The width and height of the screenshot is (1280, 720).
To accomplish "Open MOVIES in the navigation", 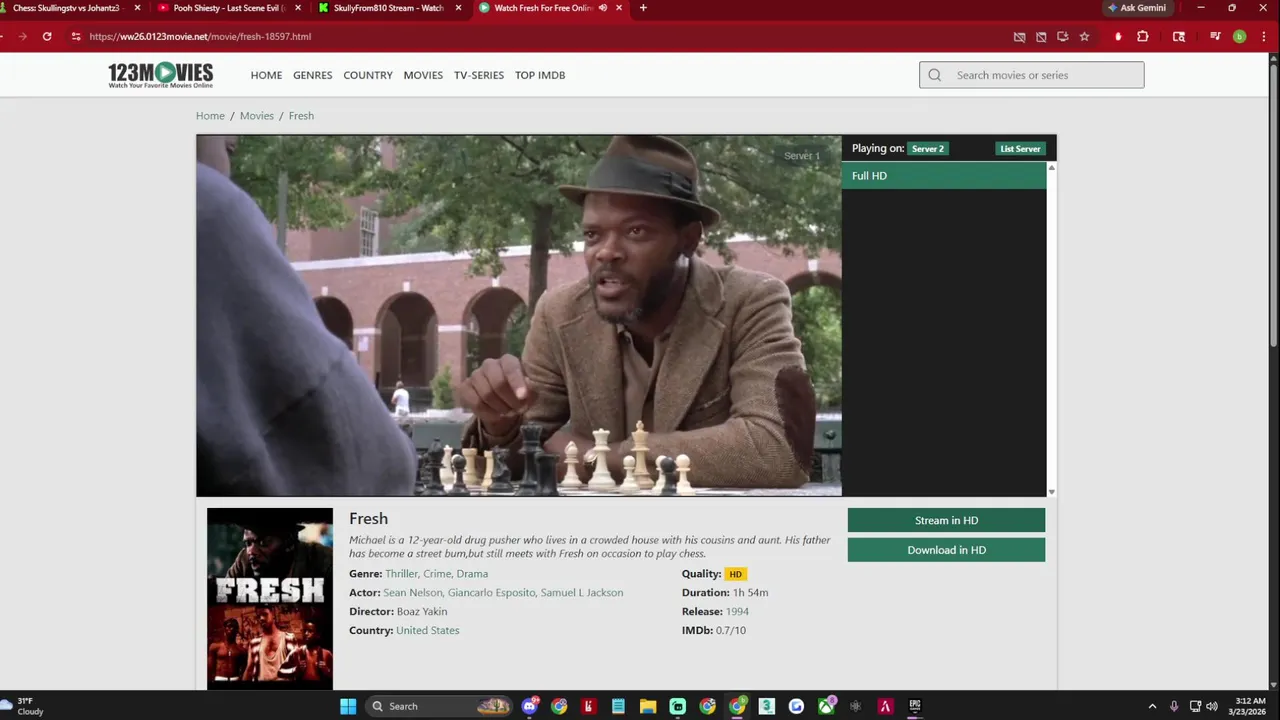I will [x=423, y=75].
